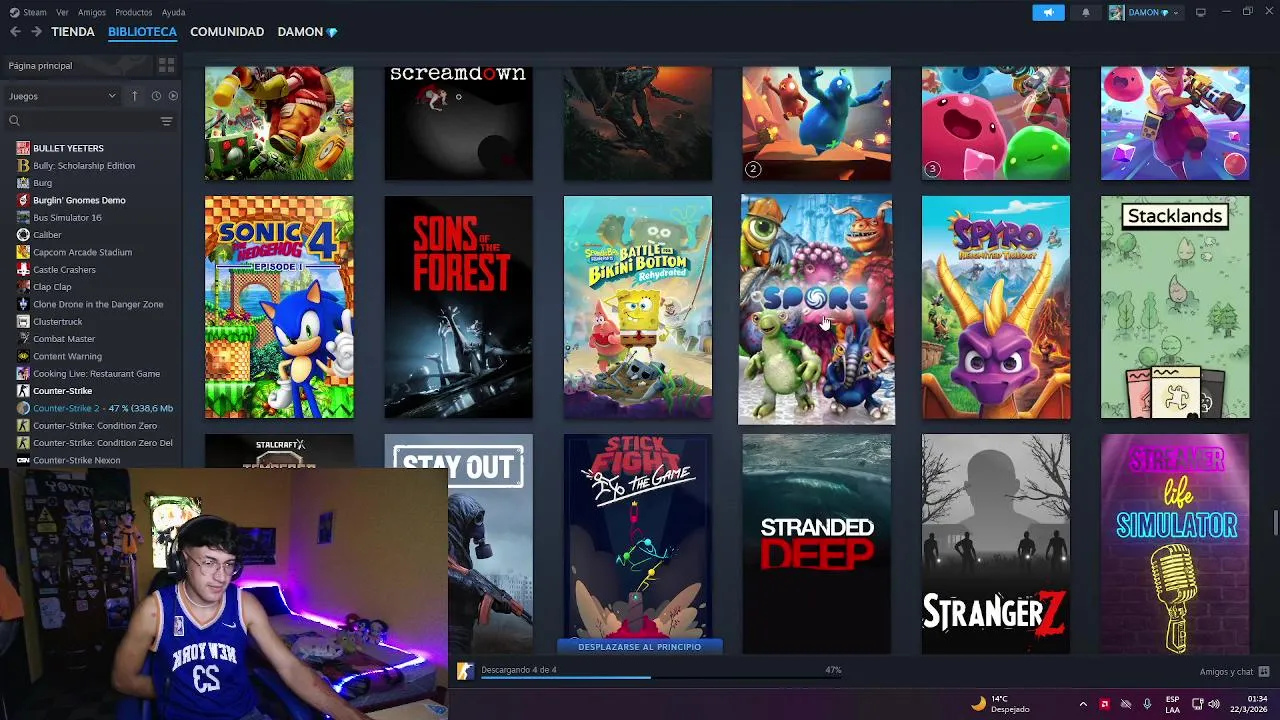Open the notifications bell

(x=1086, y=12)
